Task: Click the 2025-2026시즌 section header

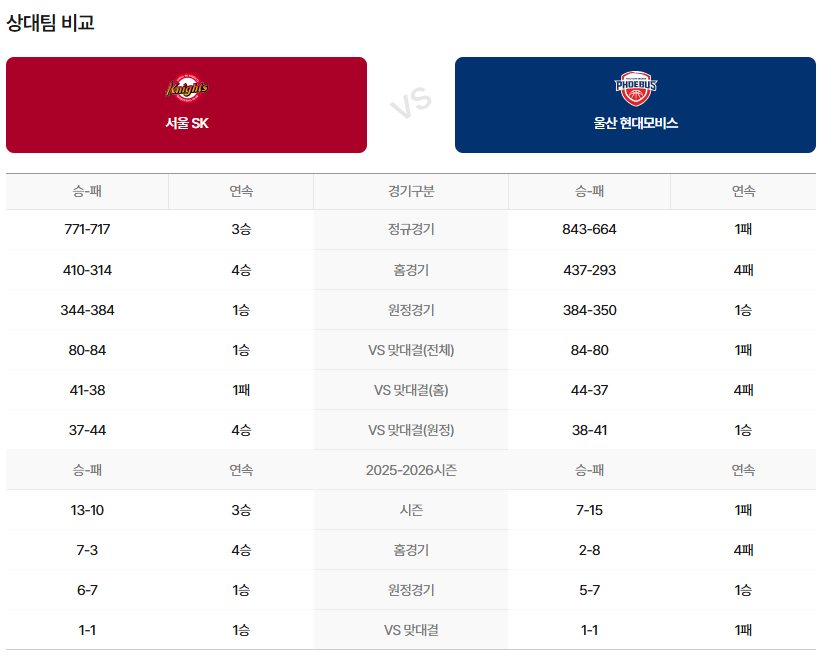Action: point(411,470)
